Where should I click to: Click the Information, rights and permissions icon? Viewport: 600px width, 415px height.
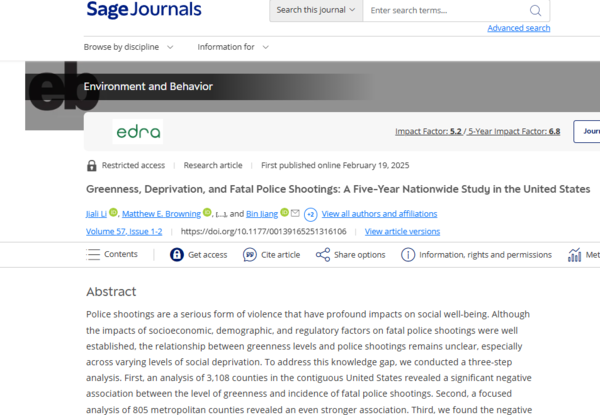(x=408, y=255)
